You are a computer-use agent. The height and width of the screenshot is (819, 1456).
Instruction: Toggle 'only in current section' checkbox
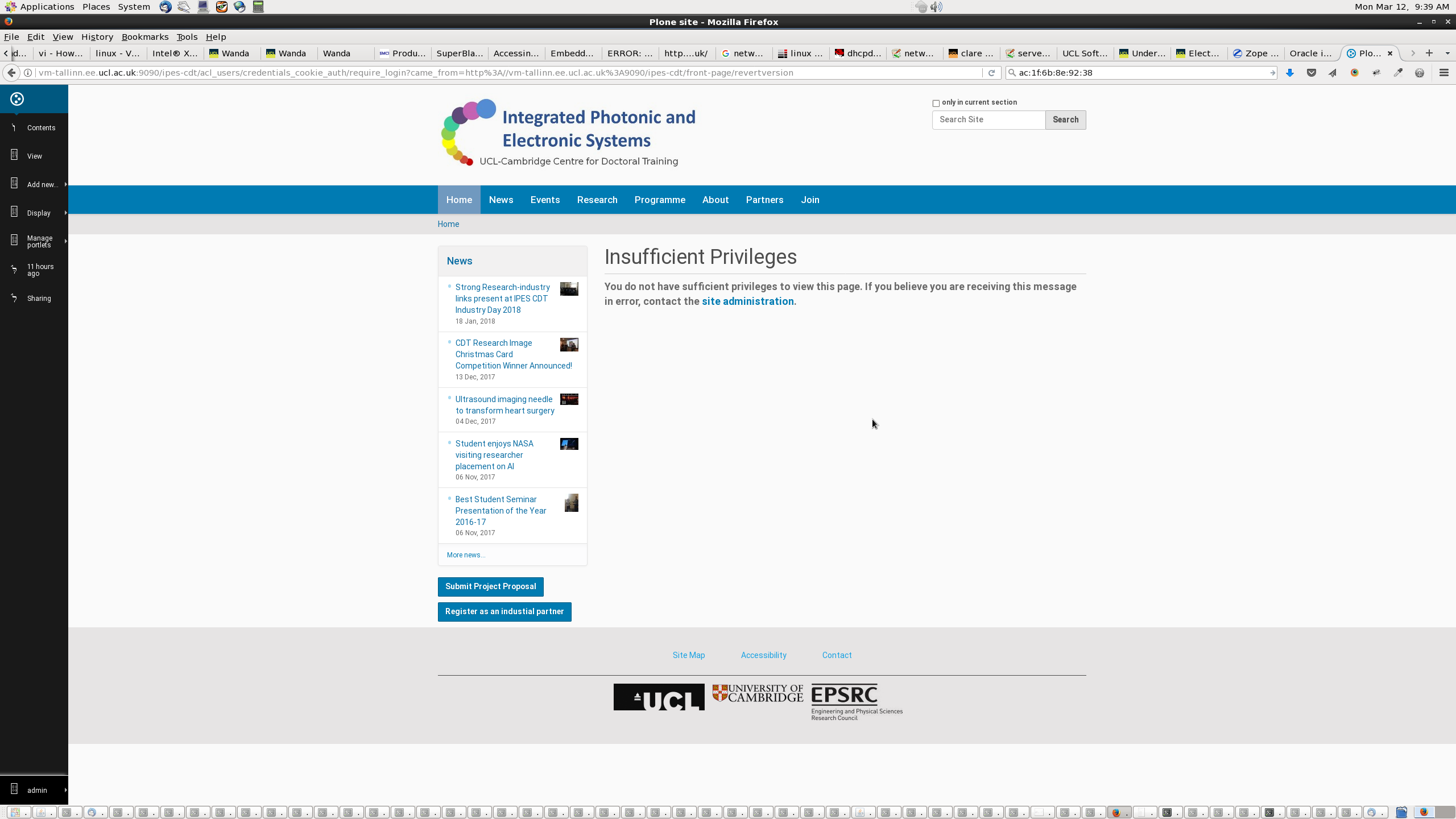coord(936,103)
